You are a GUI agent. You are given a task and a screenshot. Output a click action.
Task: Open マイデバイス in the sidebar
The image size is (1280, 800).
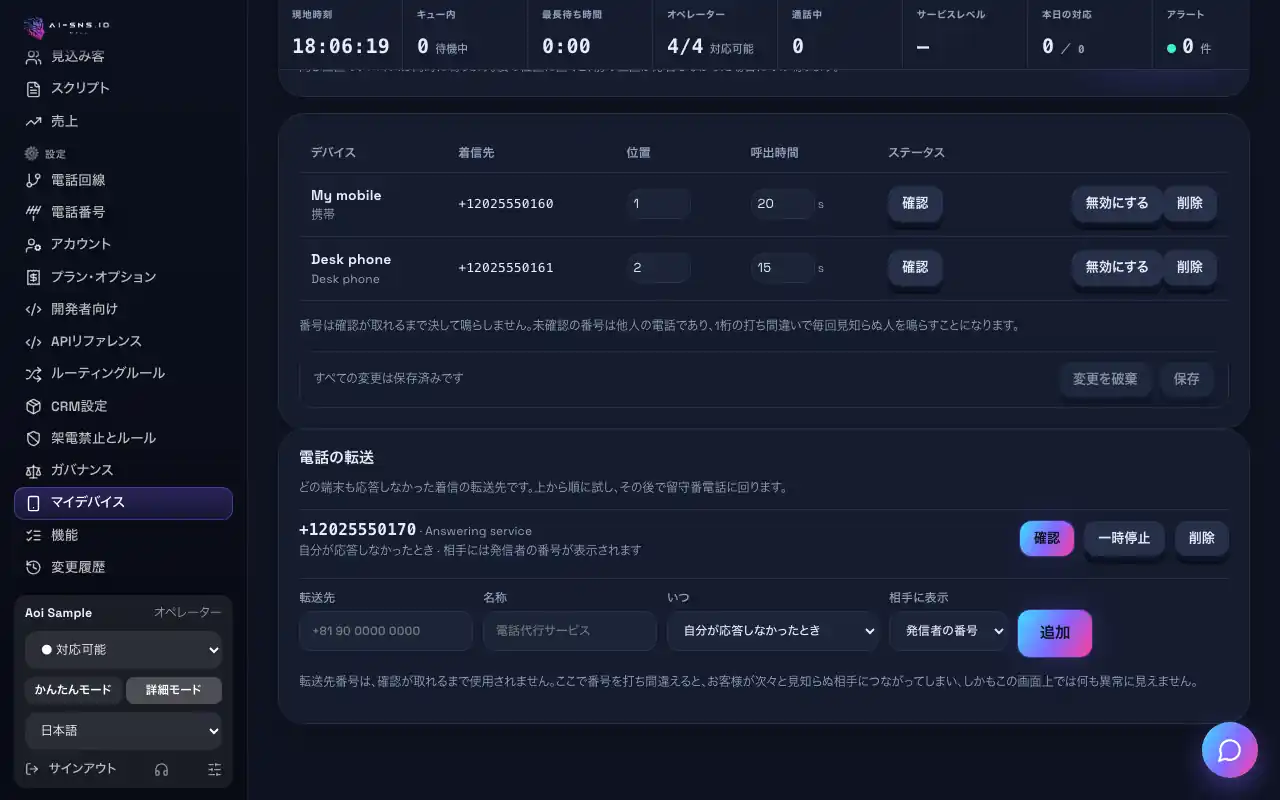(123, 503)
